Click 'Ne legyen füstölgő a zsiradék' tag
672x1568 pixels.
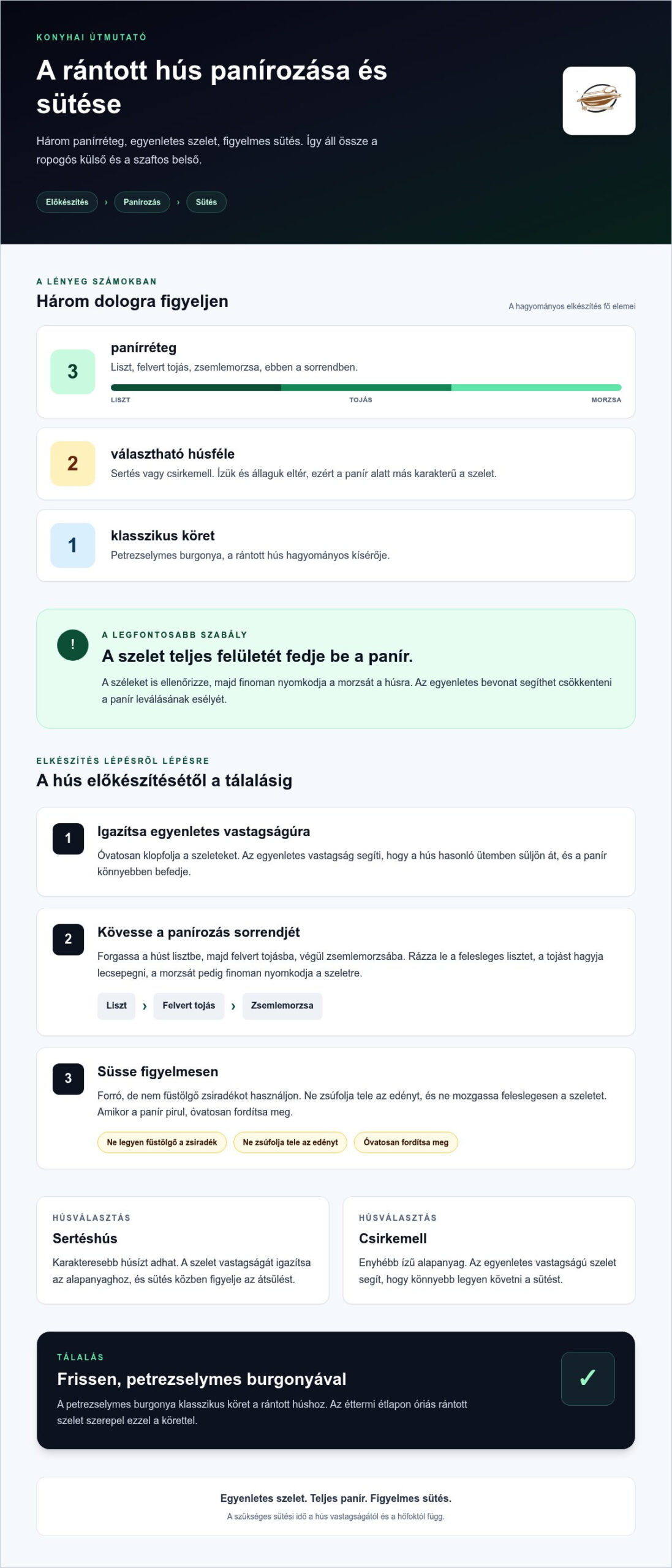tap(162, 1142)
